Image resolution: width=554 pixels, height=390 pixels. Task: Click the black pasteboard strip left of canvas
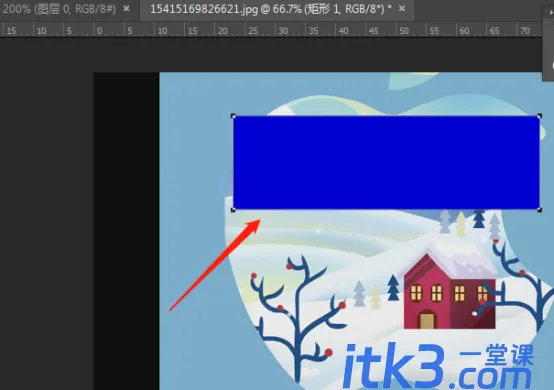click(x=126, y=231)
